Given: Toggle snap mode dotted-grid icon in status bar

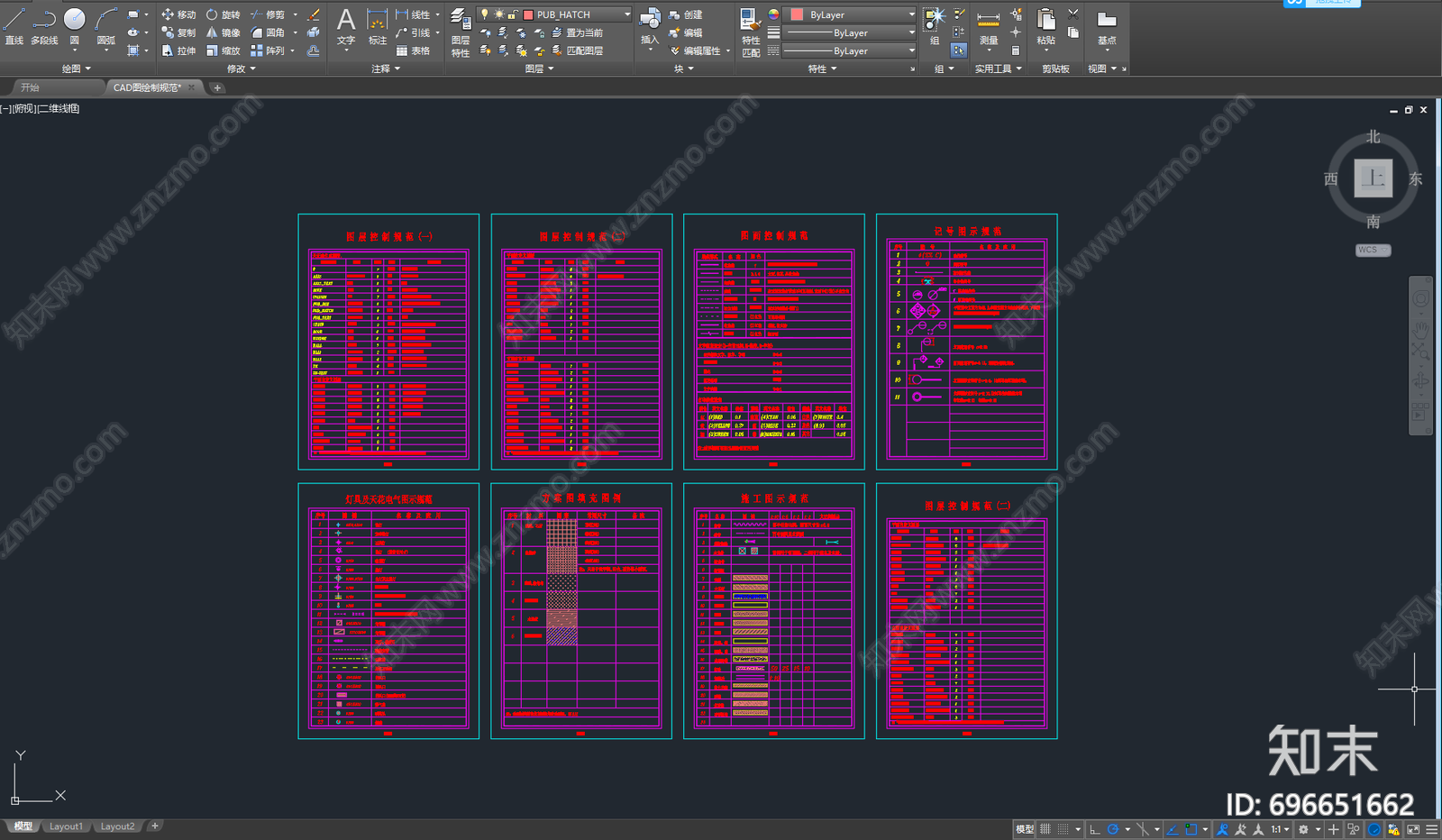Looking at the screenshot, I should (x=1063, y=828).
